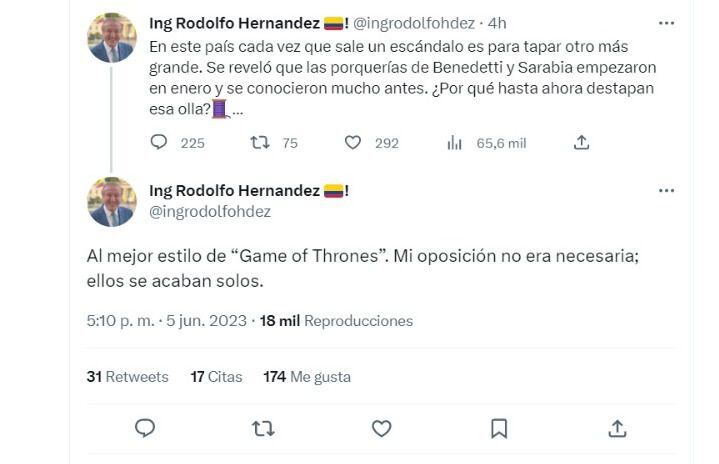
Task: View the 31 Retweets list
Action: [128, 377]
